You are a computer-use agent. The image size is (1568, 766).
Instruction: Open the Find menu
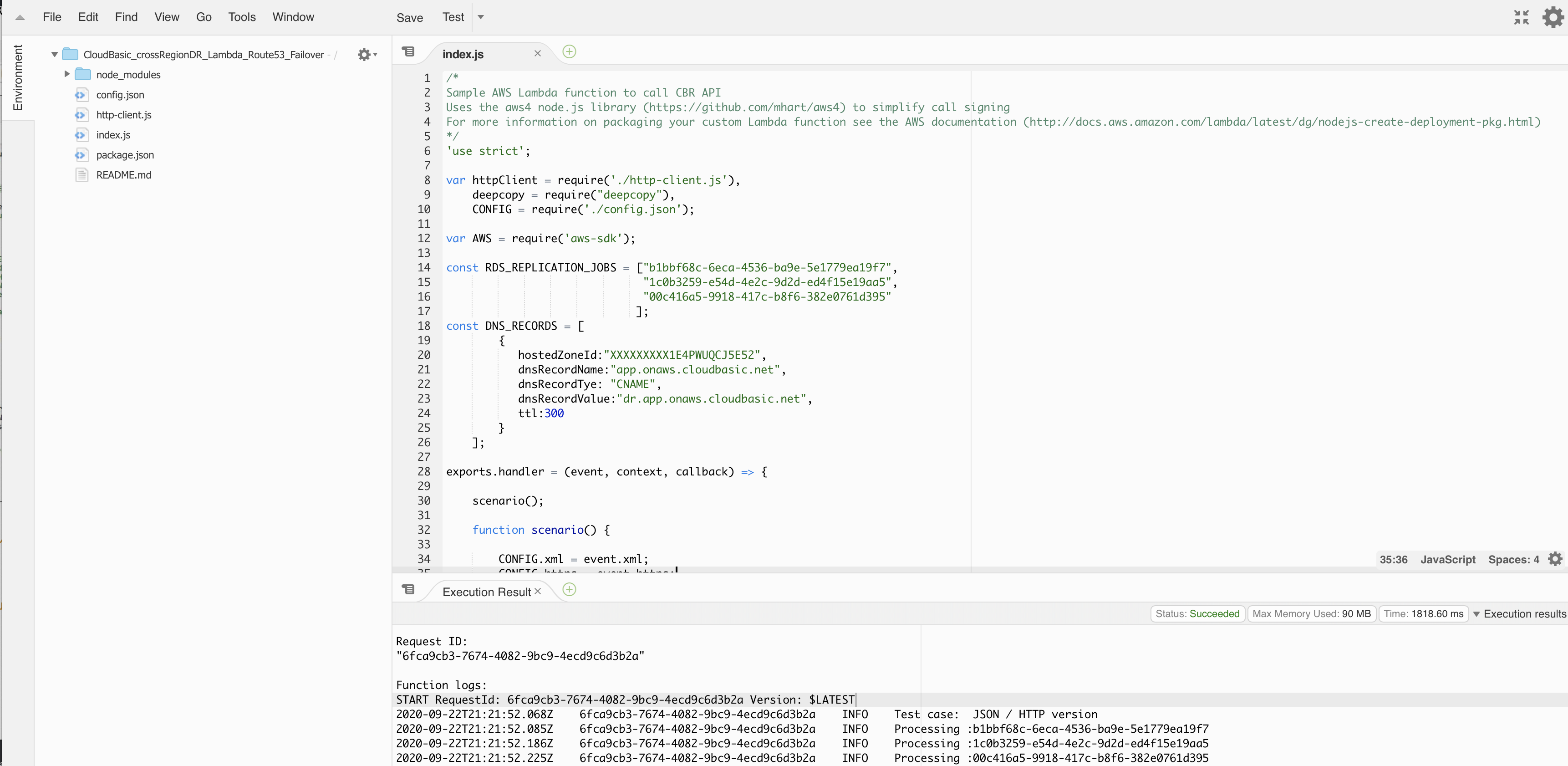tap(126, 17)
